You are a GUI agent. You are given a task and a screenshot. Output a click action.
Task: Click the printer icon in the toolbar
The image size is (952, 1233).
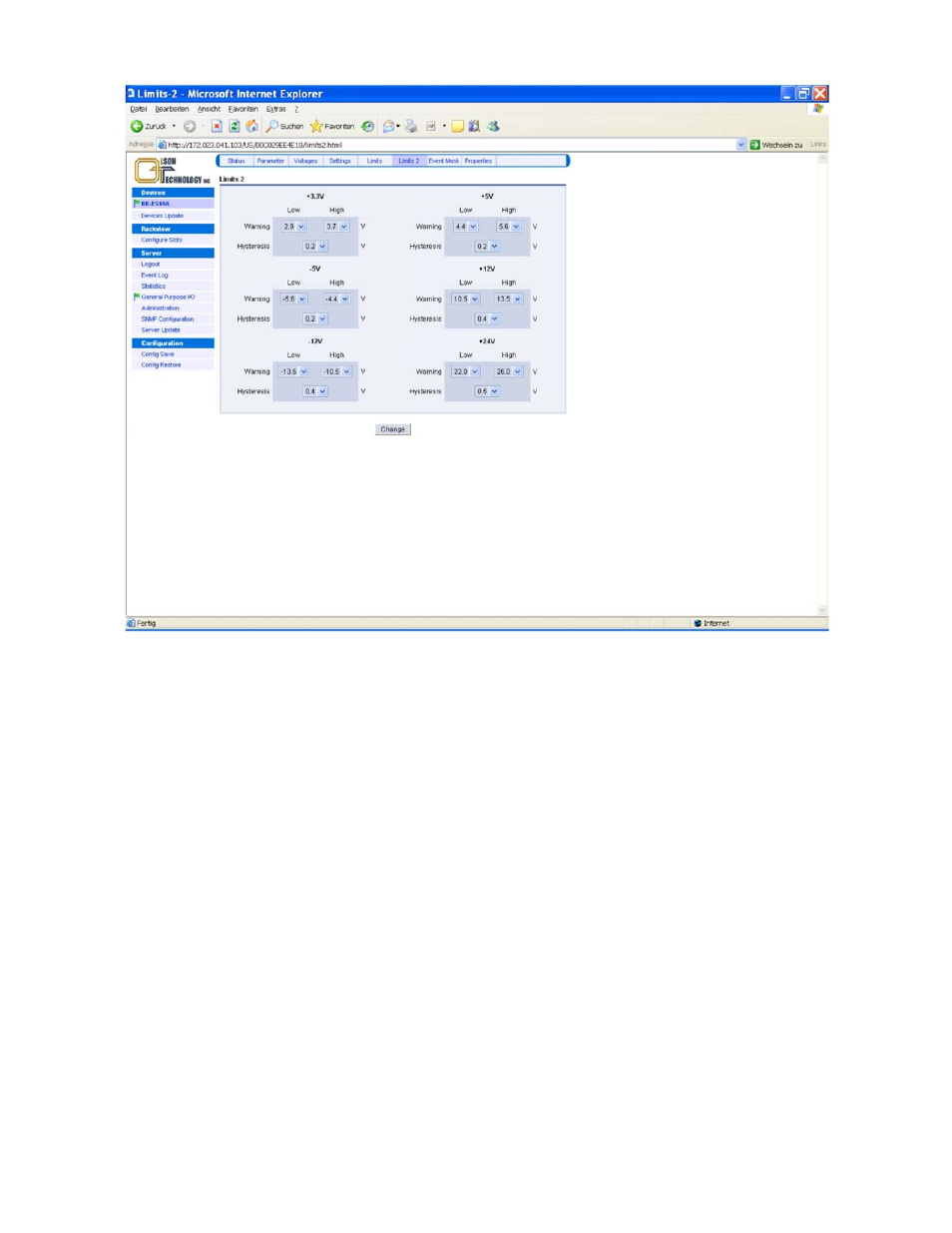coord(410,127)
